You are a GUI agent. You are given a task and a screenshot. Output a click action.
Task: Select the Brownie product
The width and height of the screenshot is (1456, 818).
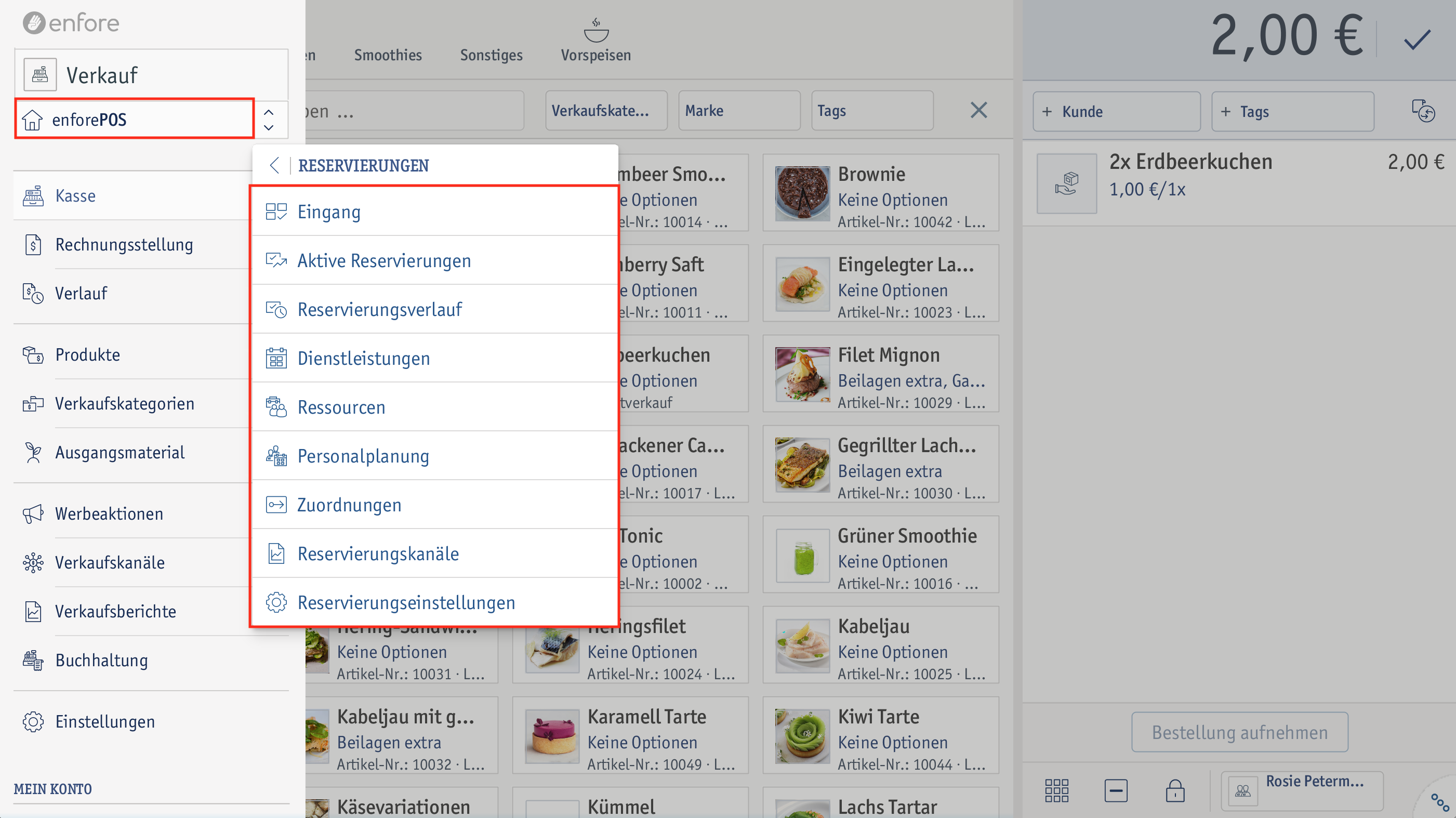(881, 193)
